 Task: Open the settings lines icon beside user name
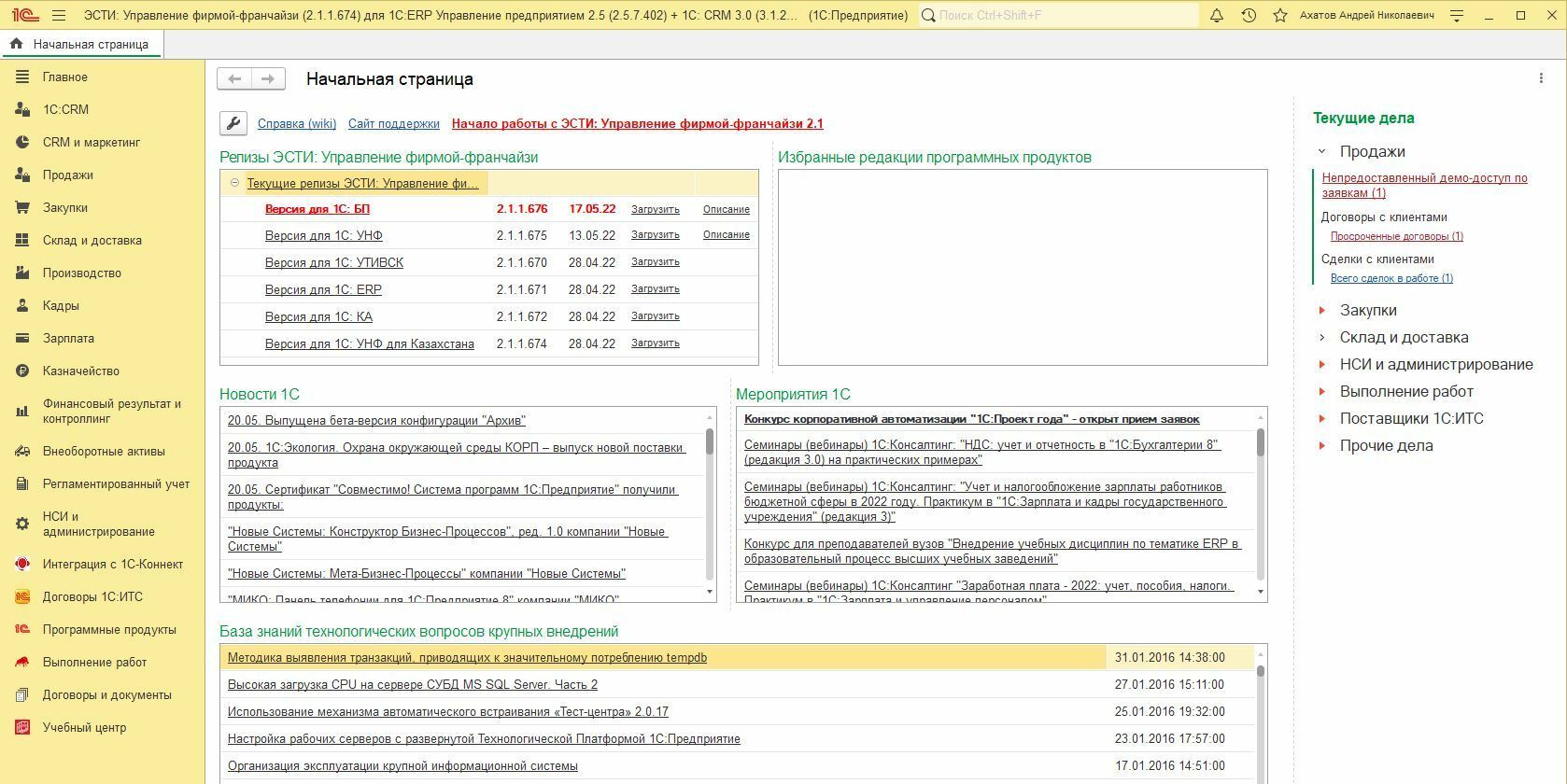click(1457, 15)
